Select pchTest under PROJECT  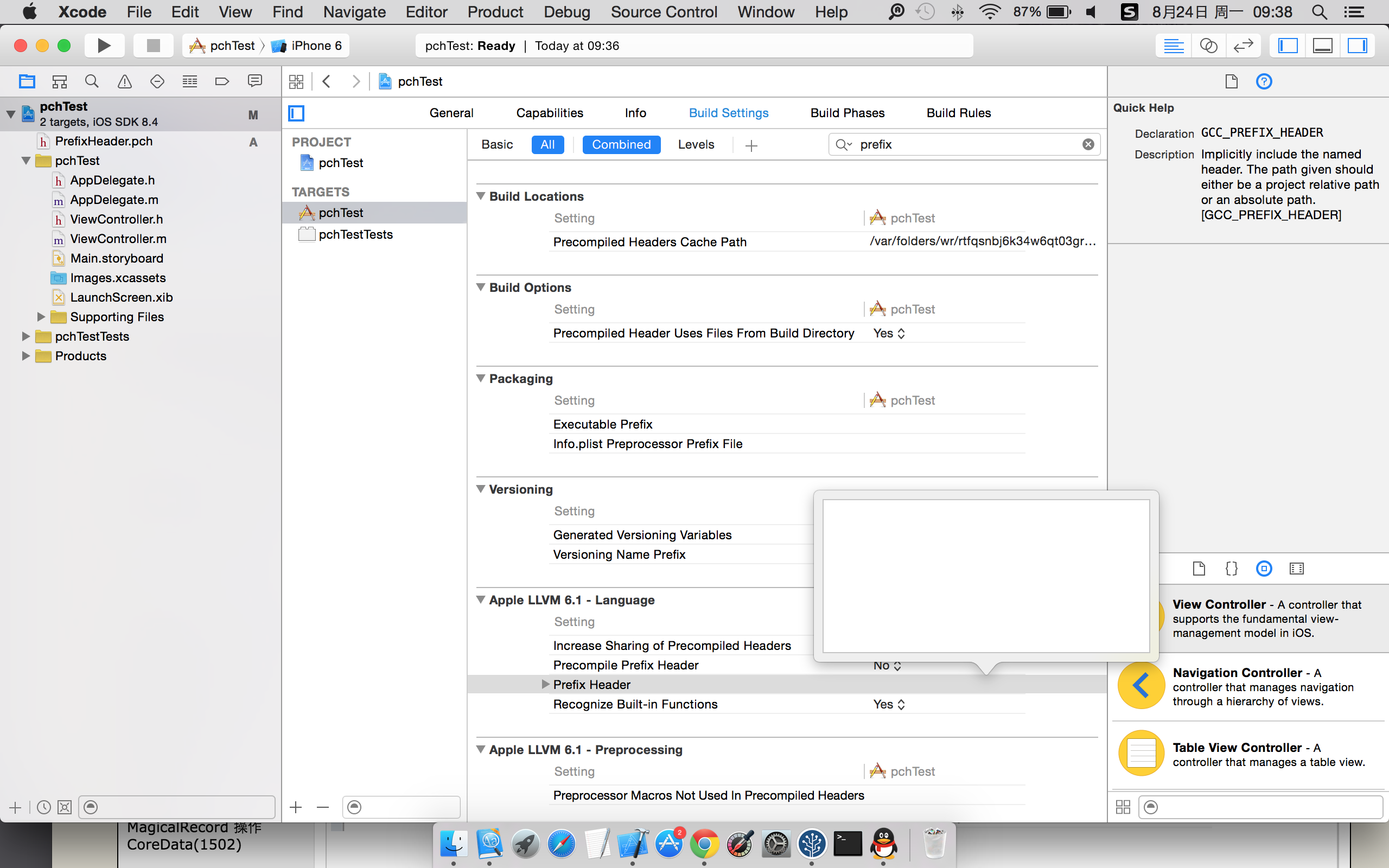(x=340, y=163)
